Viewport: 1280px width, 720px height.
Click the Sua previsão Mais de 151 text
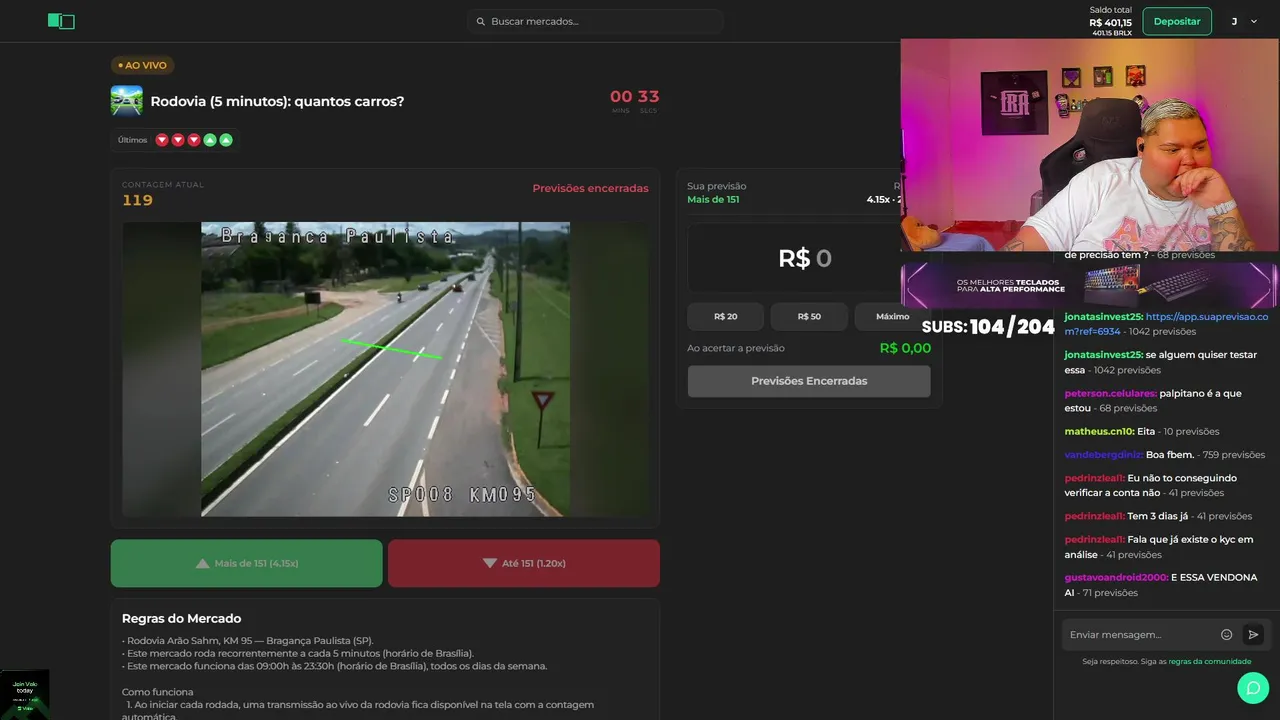click(716, 193)
